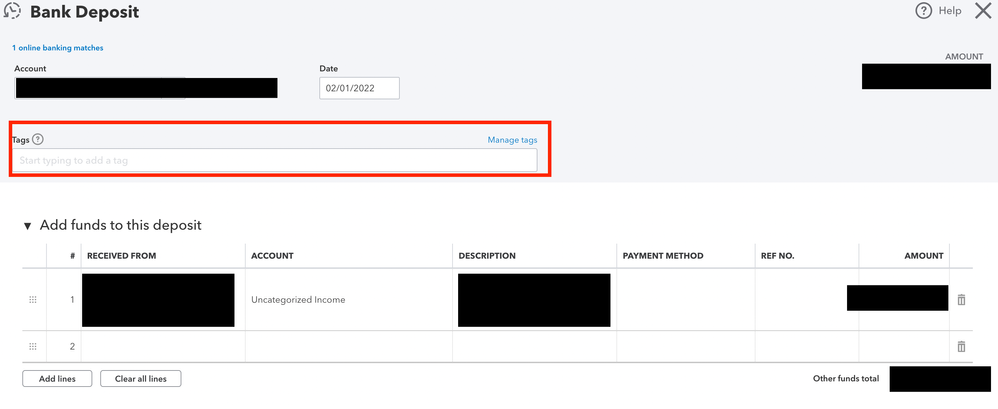Click the Help question mark icon
The height and width of the screenshot is (409, 998).
tap(924, 11)
